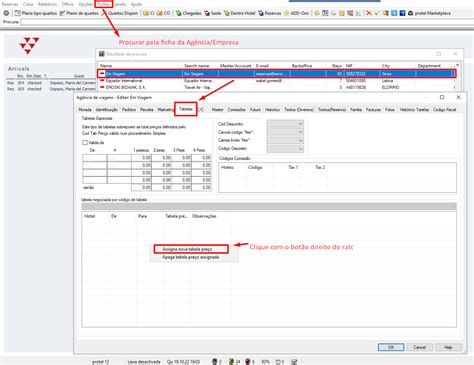Open the Código Depósito dropdown
This screenshot has height=365, width=474.
[x=285, y=149]
